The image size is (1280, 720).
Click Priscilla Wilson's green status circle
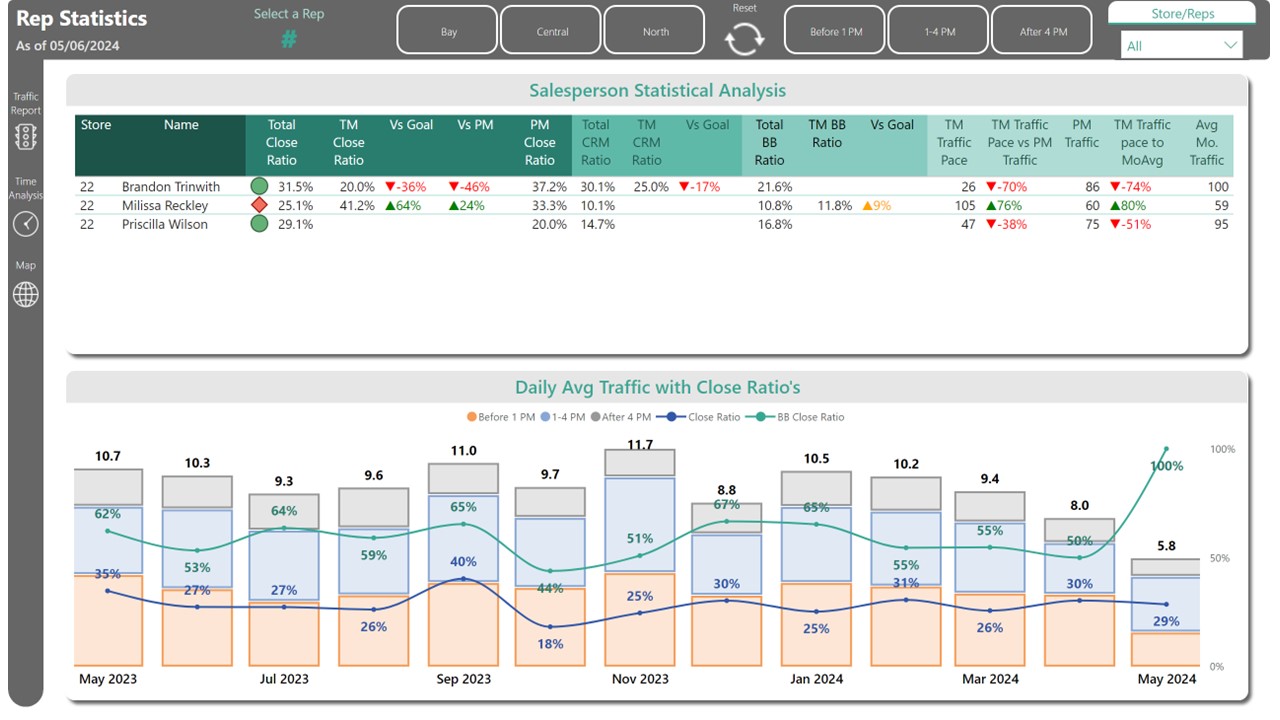(260, 224)
